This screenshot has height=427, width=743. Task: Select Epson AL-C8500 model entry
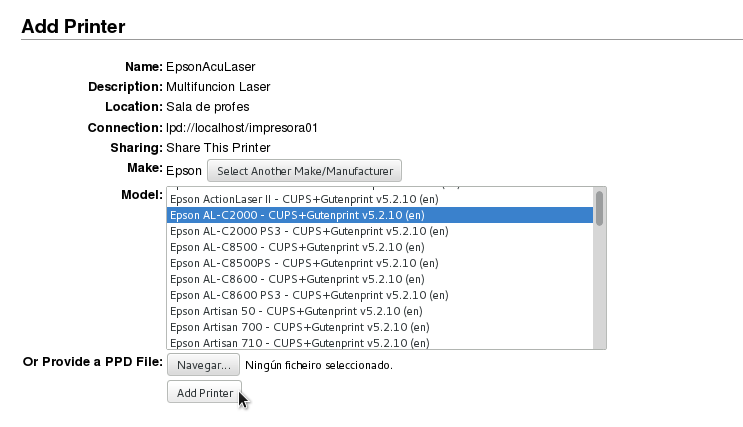click(x=380, y=247)
